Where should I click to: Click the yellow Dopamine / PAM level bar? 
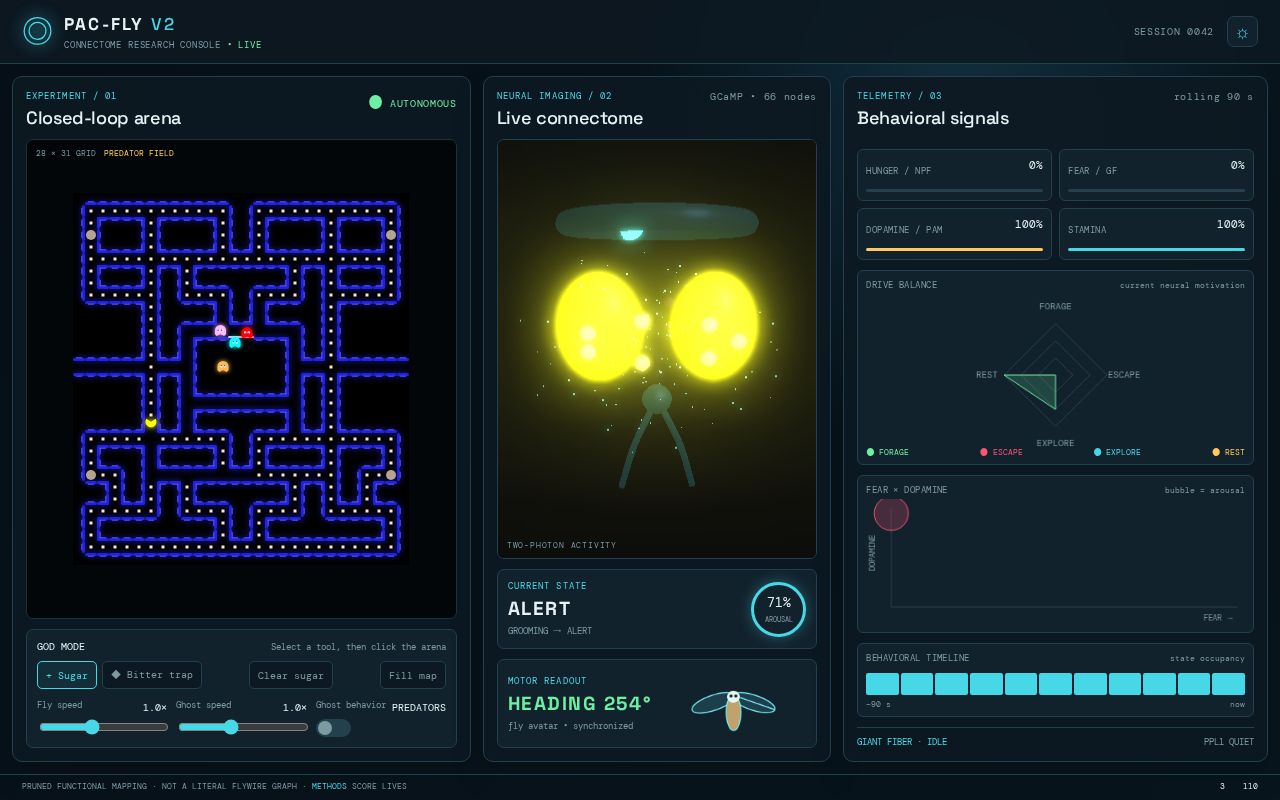[954, 249]
